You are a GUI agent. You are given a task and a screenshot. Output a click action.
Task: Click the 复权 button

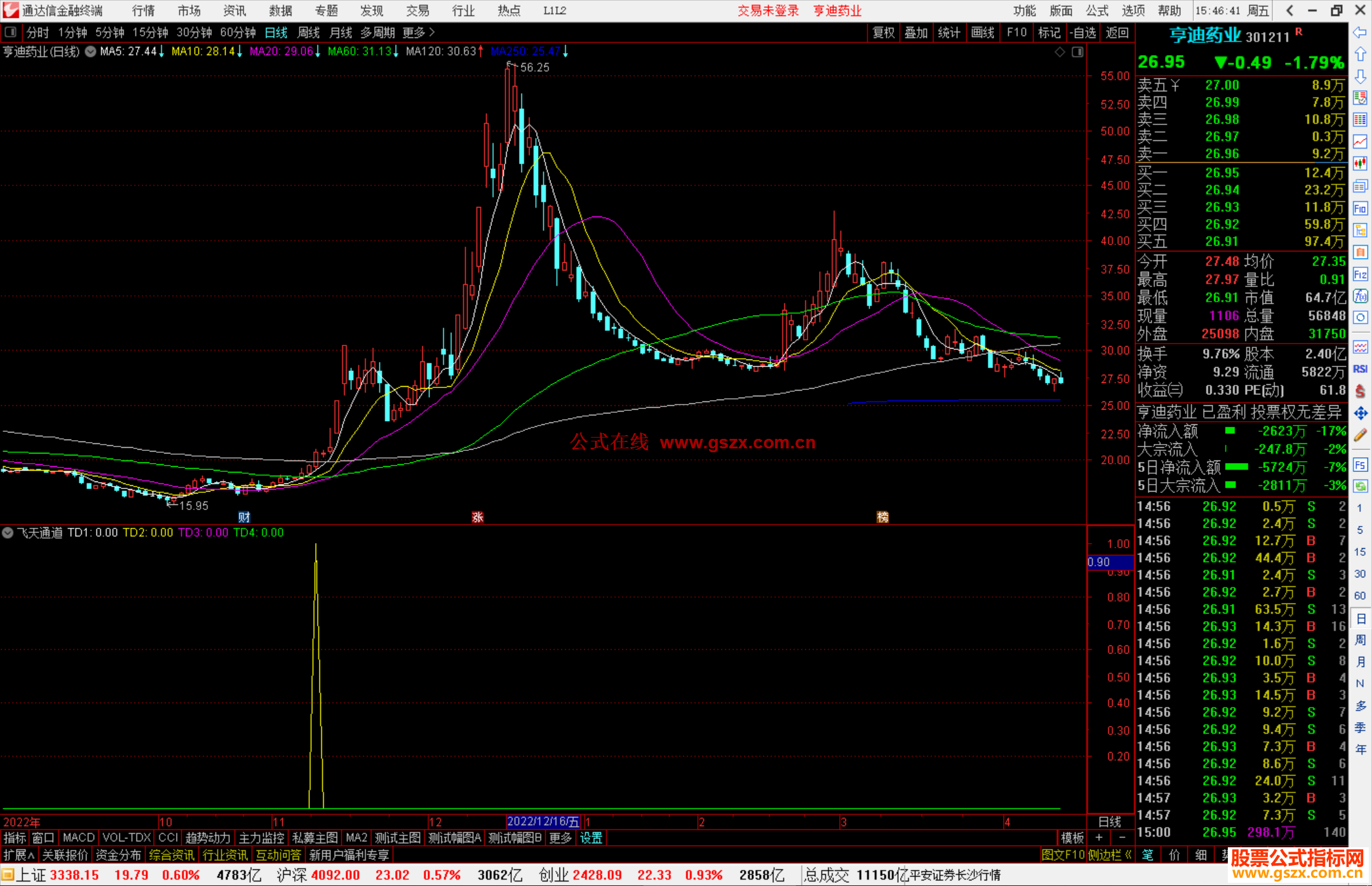(884, 32)
